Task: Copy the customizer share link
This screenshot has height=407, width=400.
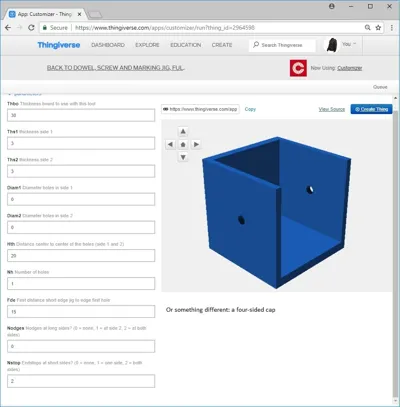Action: tap(250, 109)
